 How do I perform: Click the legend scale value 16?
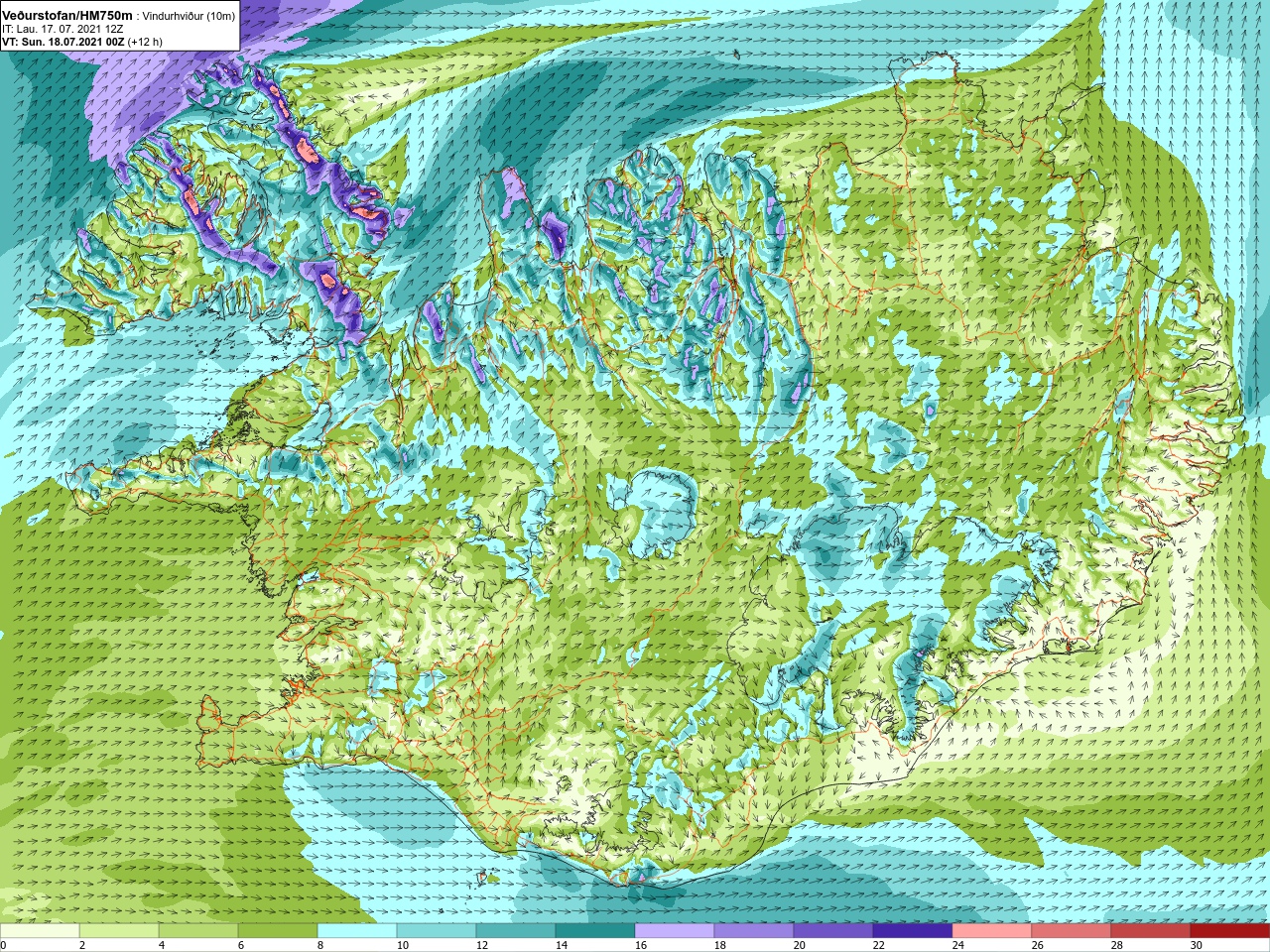641,945
